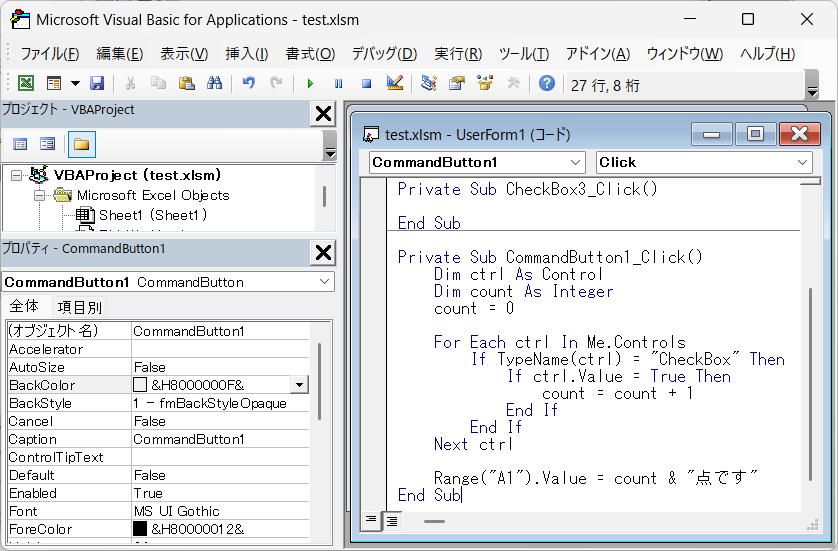
Task: Click the Break pause icon
Action: click(x=338, y=83)
